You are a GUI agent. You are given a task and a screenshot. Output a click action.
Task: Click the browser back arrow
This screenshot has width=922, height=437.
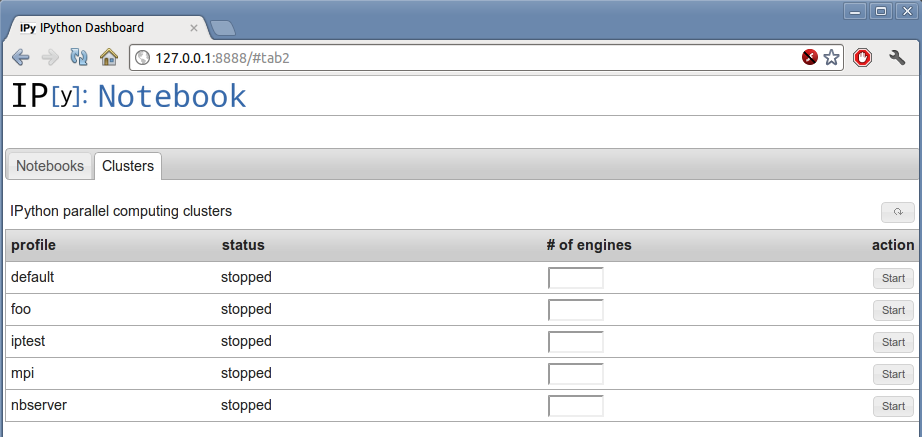(21, 57)
